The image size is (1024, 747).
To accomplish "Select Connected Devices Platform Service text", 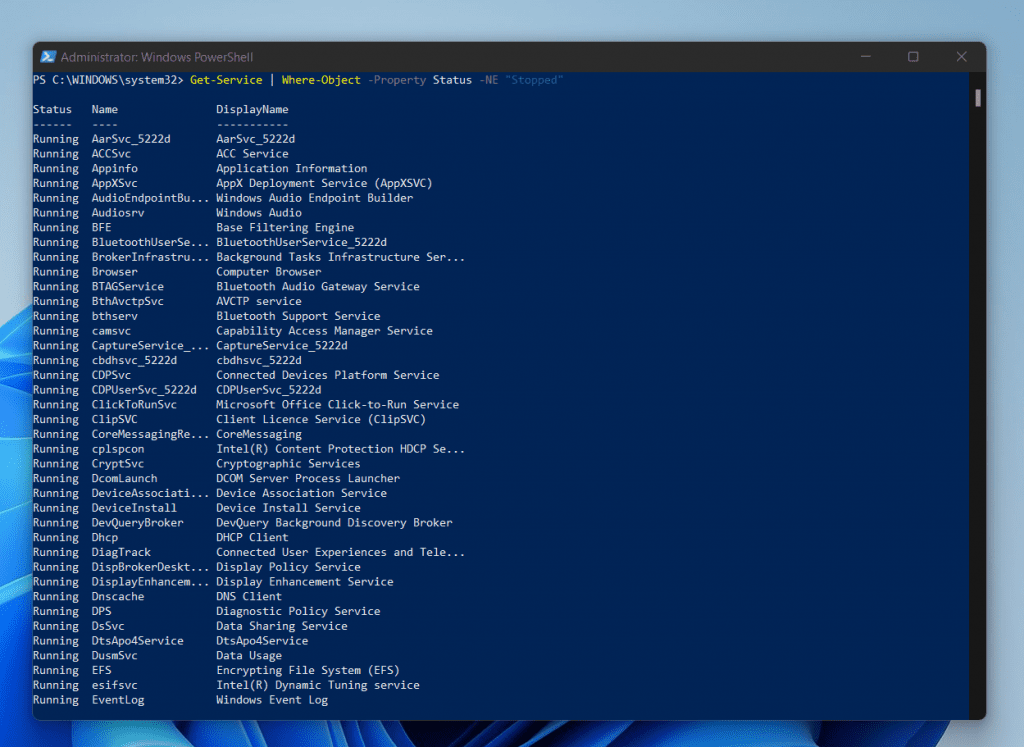I will 327,375.
